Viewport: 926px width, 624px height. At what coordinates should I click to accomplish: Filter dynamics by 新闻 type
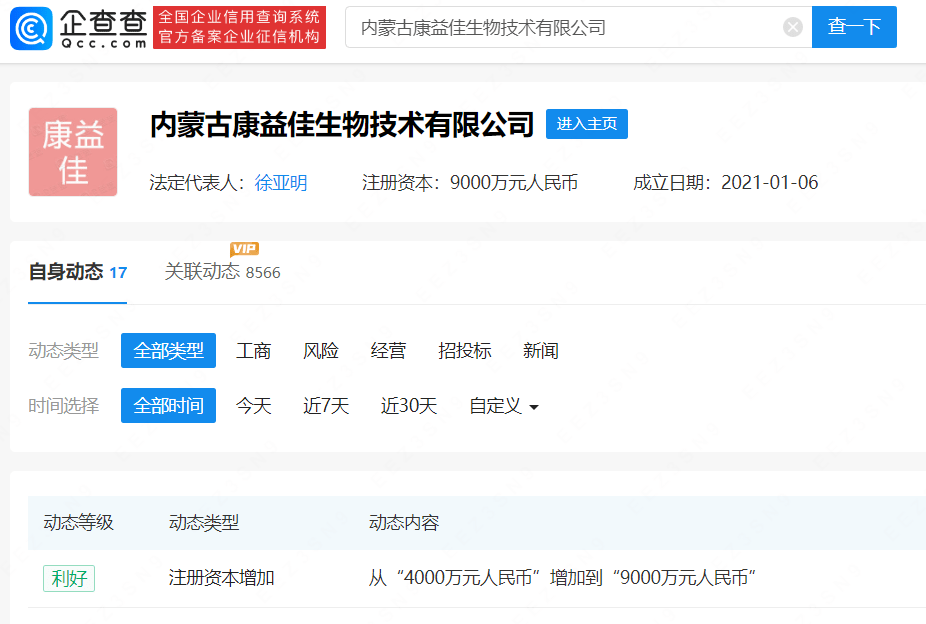(540, 351)
